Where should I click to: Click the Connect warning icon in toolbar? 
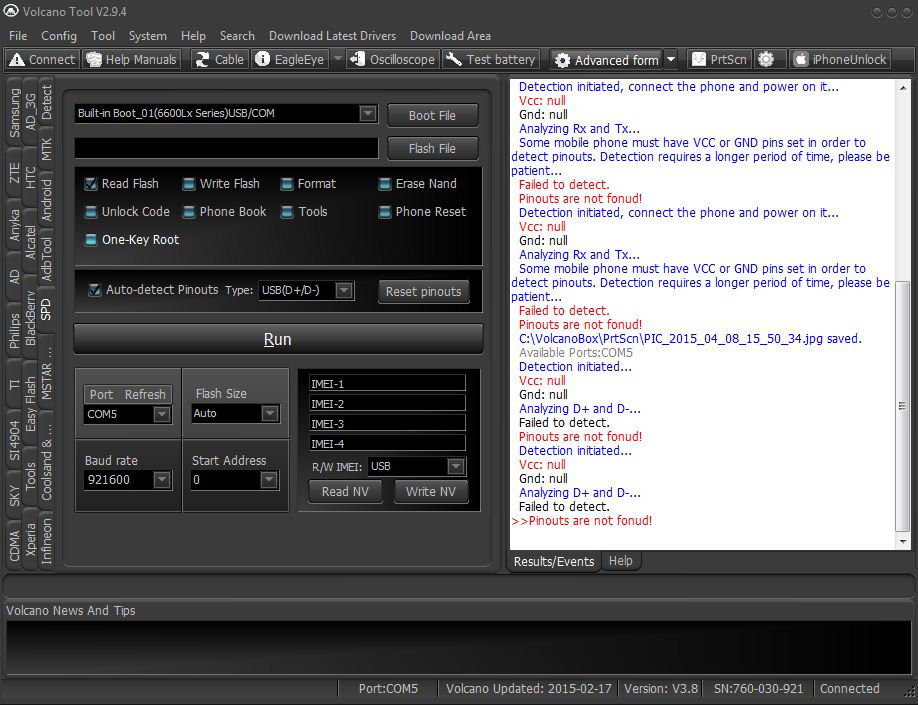coord(17,60)
